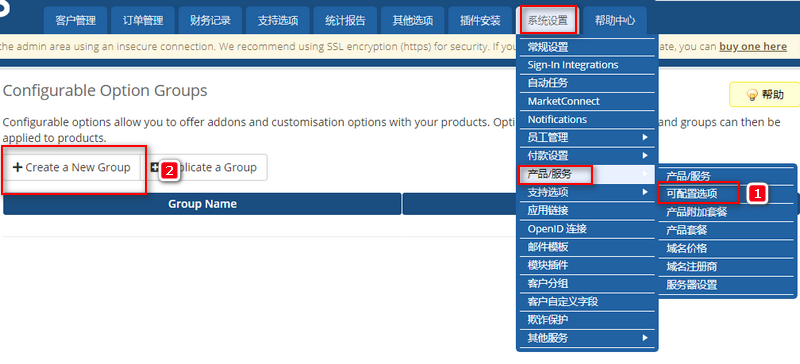800x364 pixels.
Task: Switch to the 客户管理 tab
Action: coord(76,21)
